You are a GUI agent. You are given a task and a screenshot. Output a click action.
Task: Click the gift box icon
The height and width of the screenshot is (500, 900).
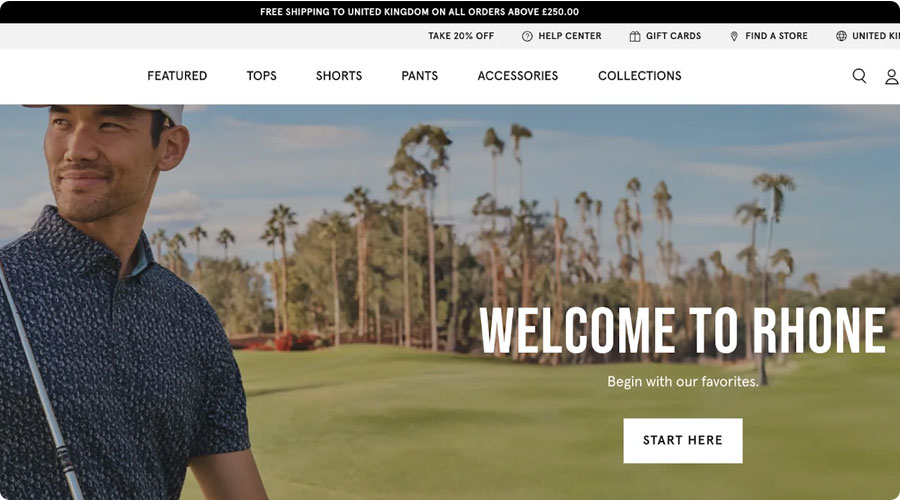(x=635, y=36)
